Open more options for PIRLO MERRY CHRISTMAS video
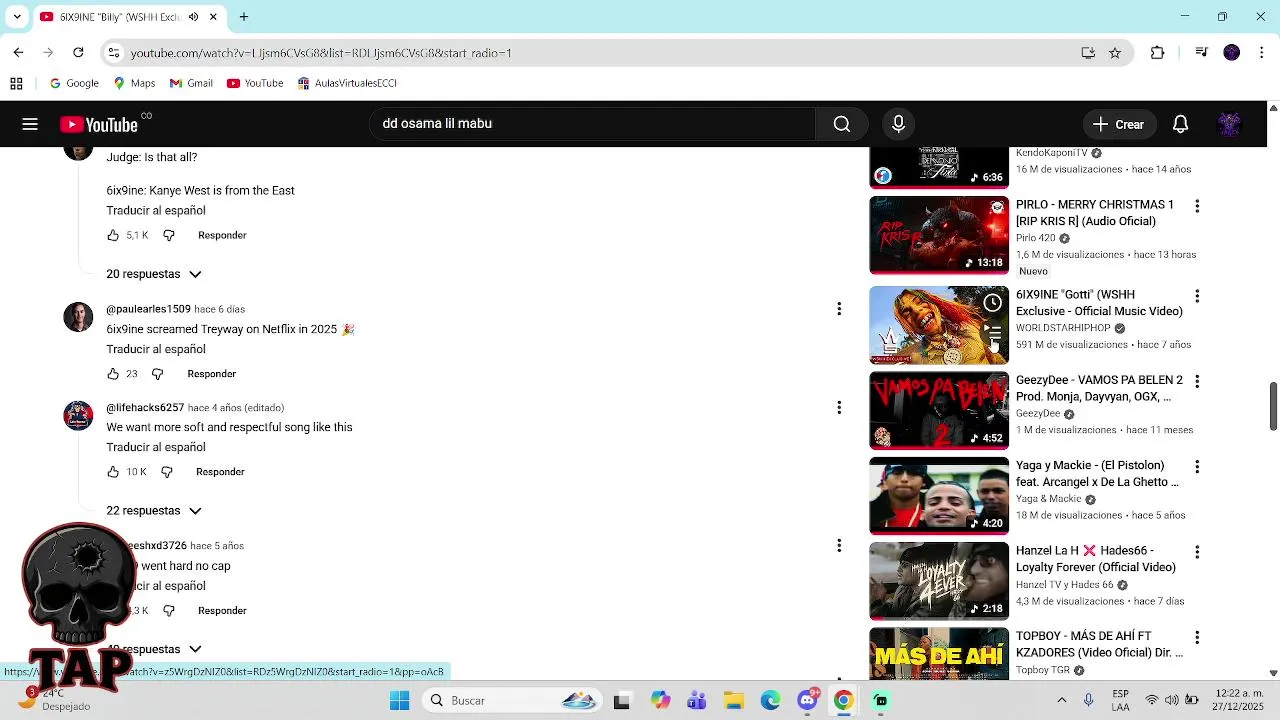The width and height of the screenshot is (1280, 720). (x=1197, y=206)
